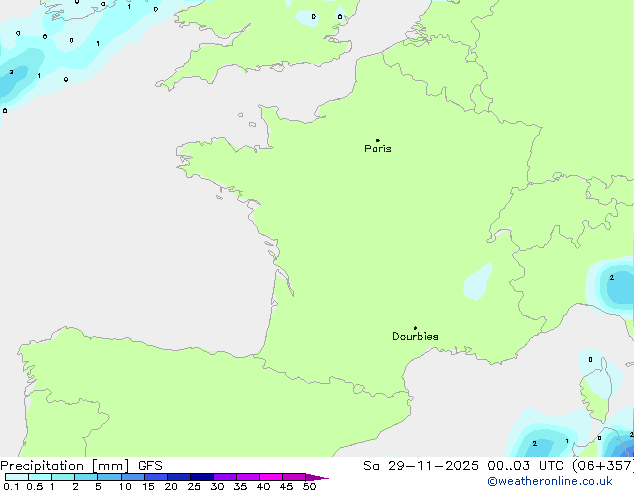Pick the legend swatch between 10 and 15
Image resolution: width=634 pixels, height=490 pixels.
click(x=133, y=477)
